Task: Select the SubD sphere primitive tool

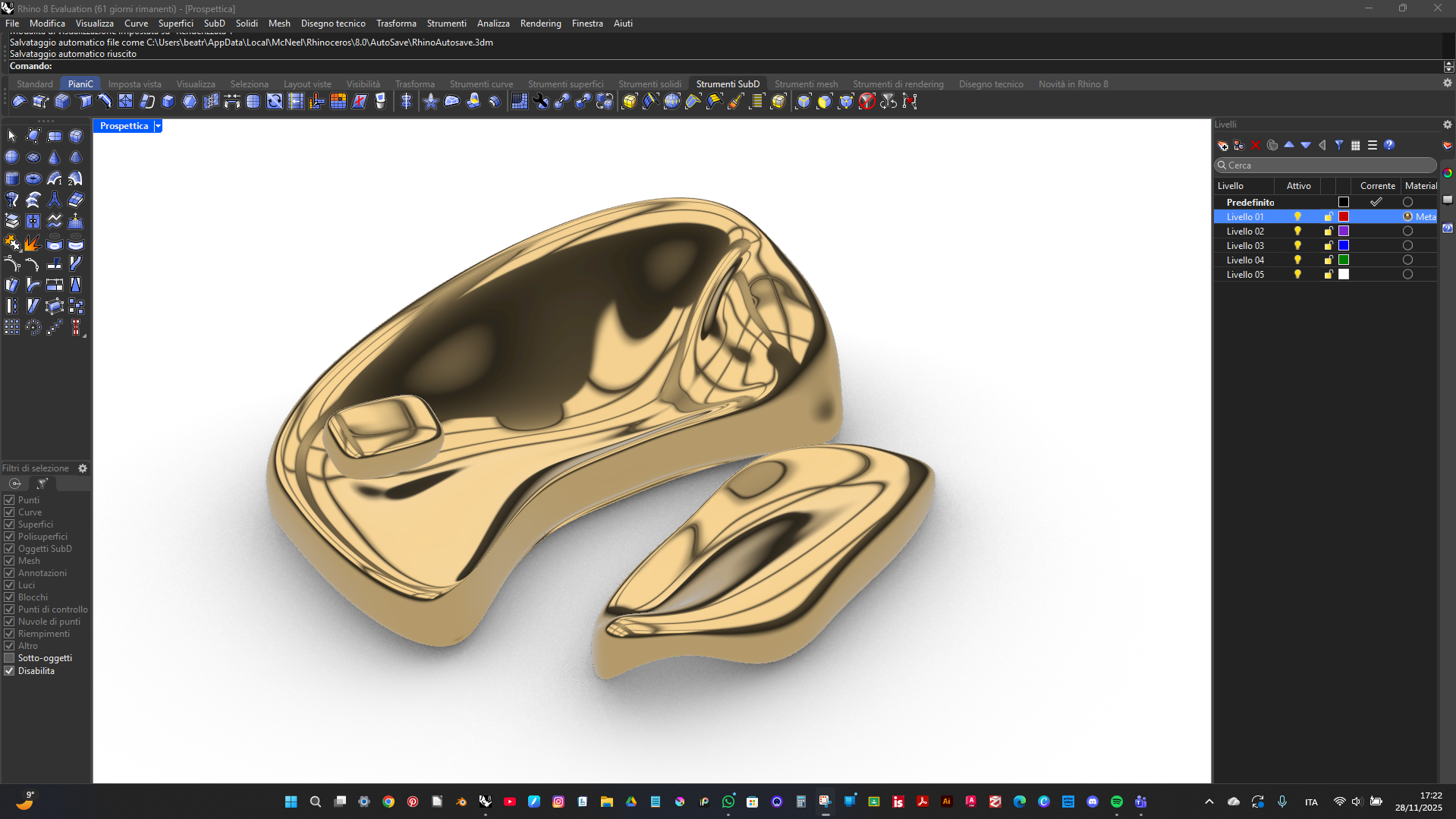Action: click(11, 157)
